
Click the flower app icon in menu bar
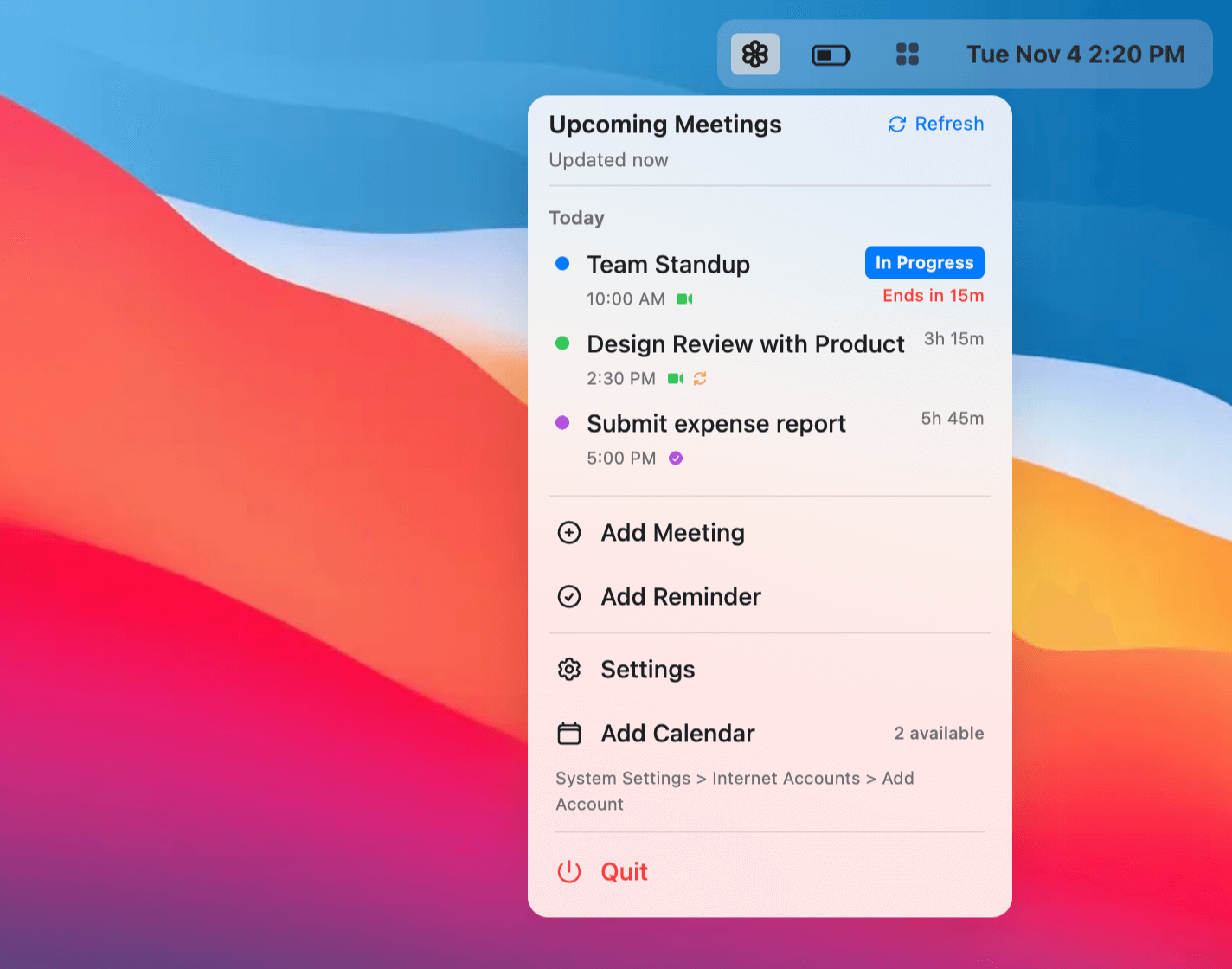(x=754, y=55)
